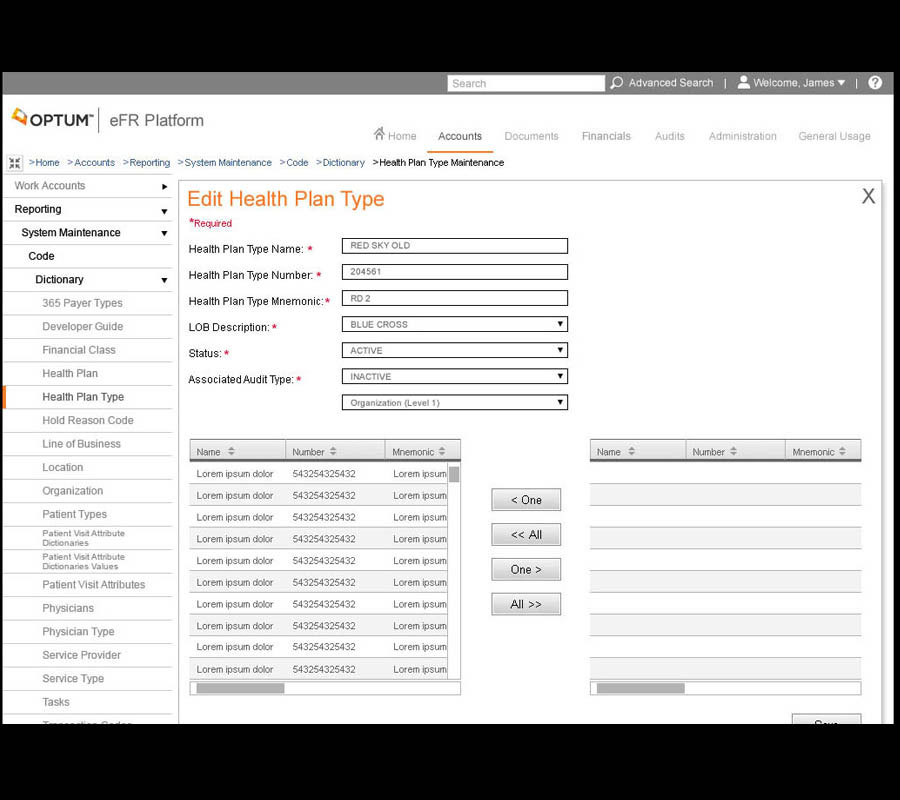The height and width of the screenshot is (800, 900).
Task: Click the Health Plan Type Name field
Action: (x=455, y=246)
